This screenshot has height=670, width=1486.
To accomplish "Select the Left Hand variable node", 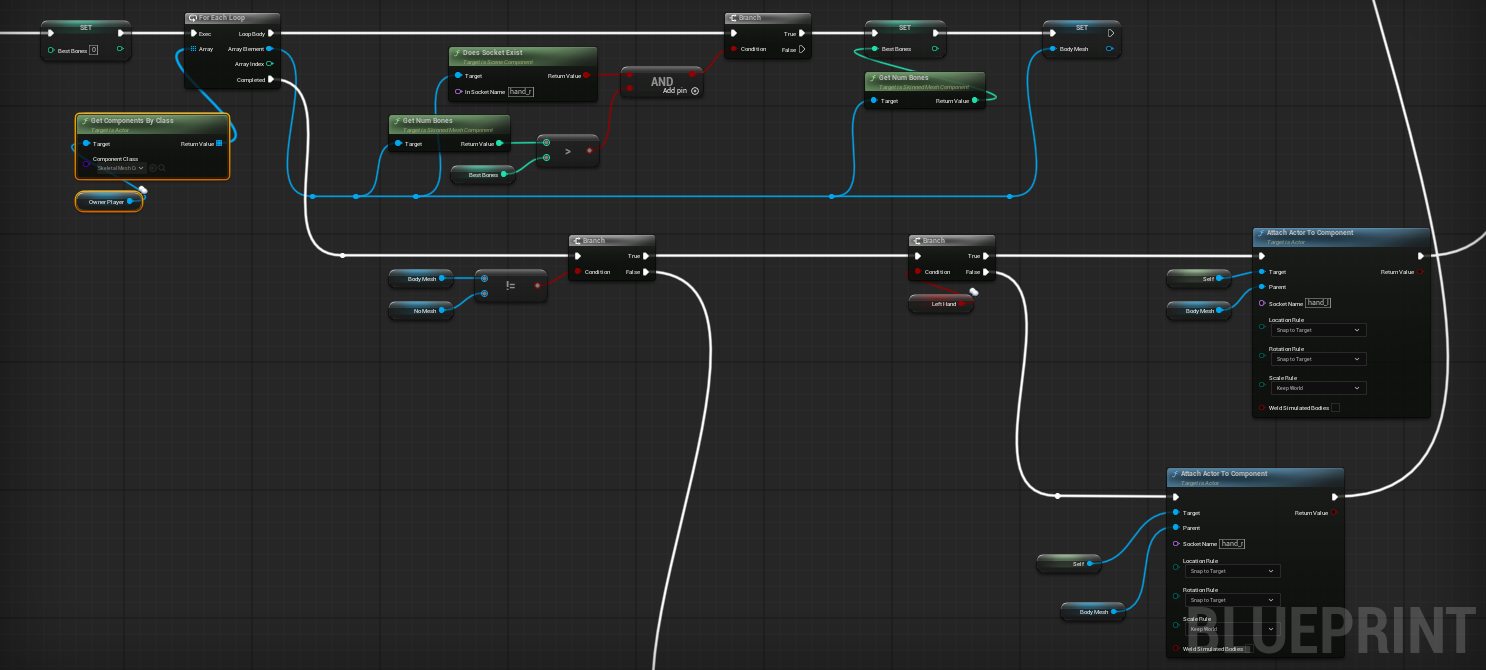I will [x=942, y=304].
